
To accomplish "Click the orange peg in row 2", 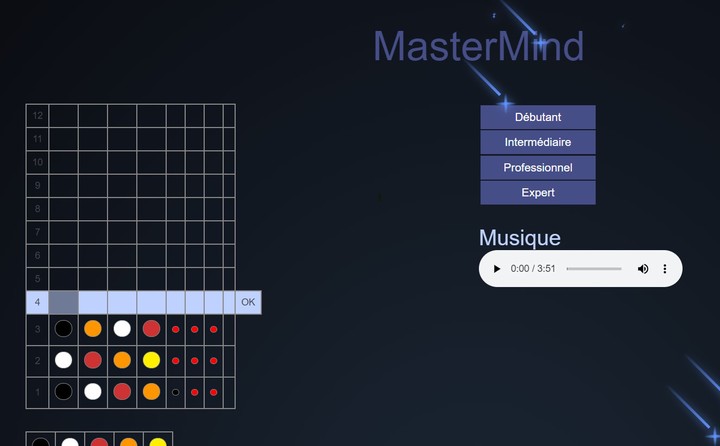I will pyautogui.click(x=122, y=360).
